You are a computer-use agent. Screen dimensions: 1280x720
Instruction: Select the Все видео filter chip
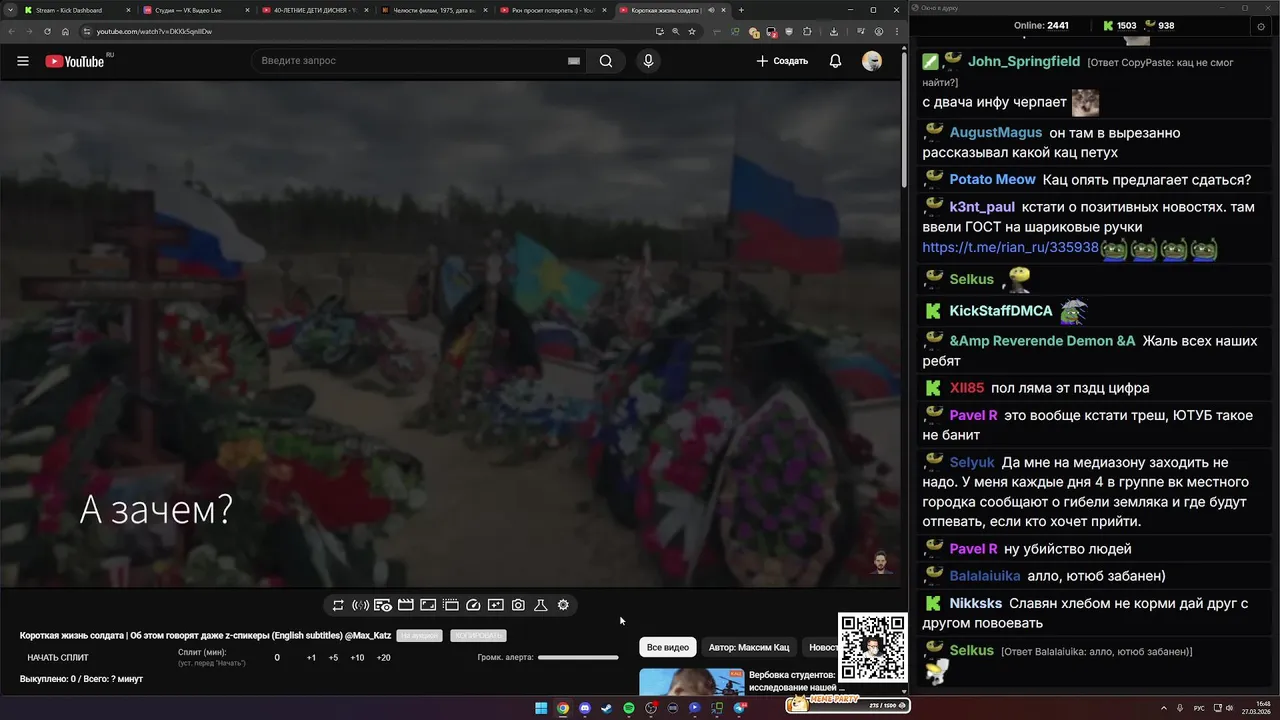(668, 647)
